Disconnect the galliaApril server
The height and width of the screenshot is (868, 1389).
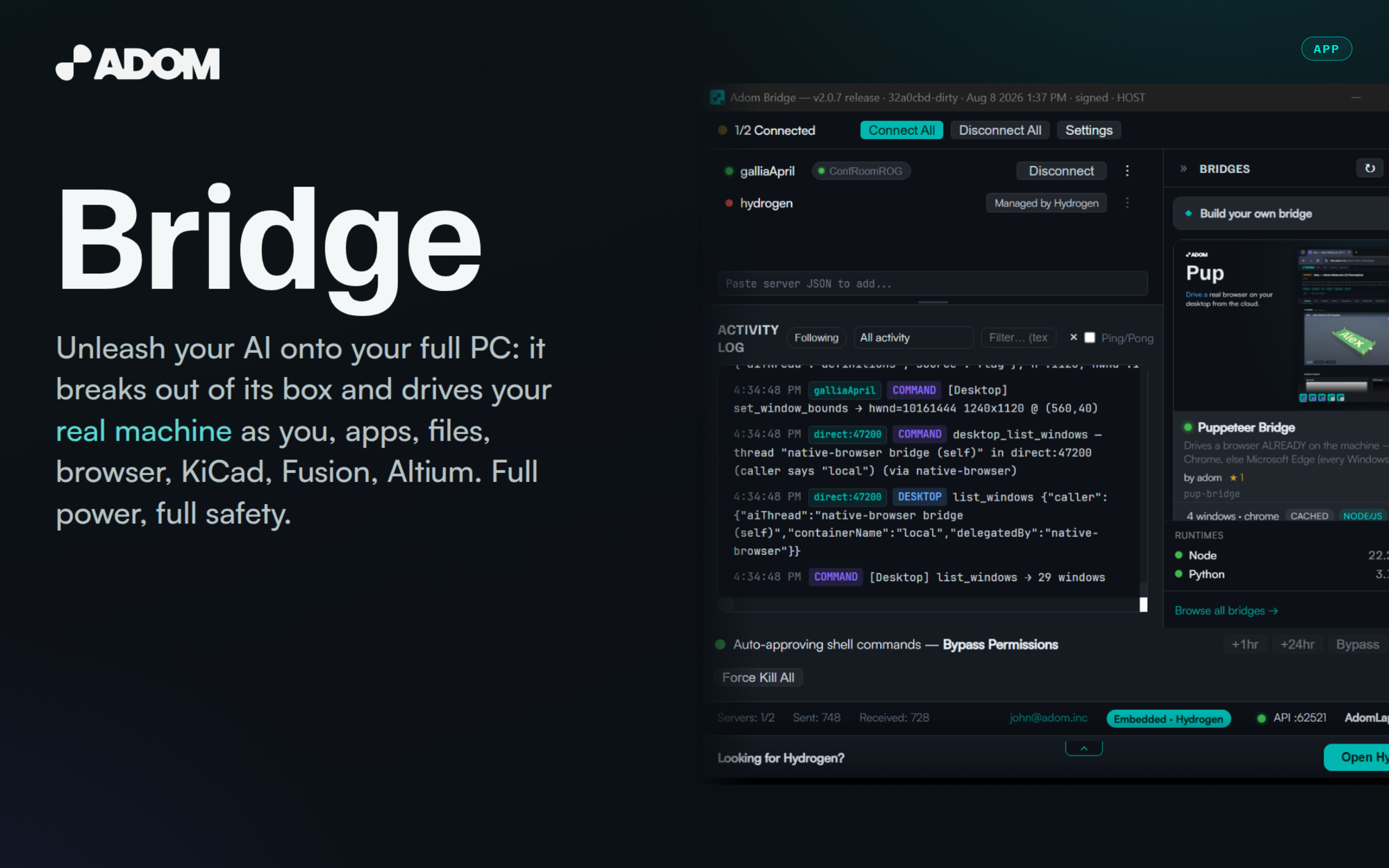pos(1061,171)
